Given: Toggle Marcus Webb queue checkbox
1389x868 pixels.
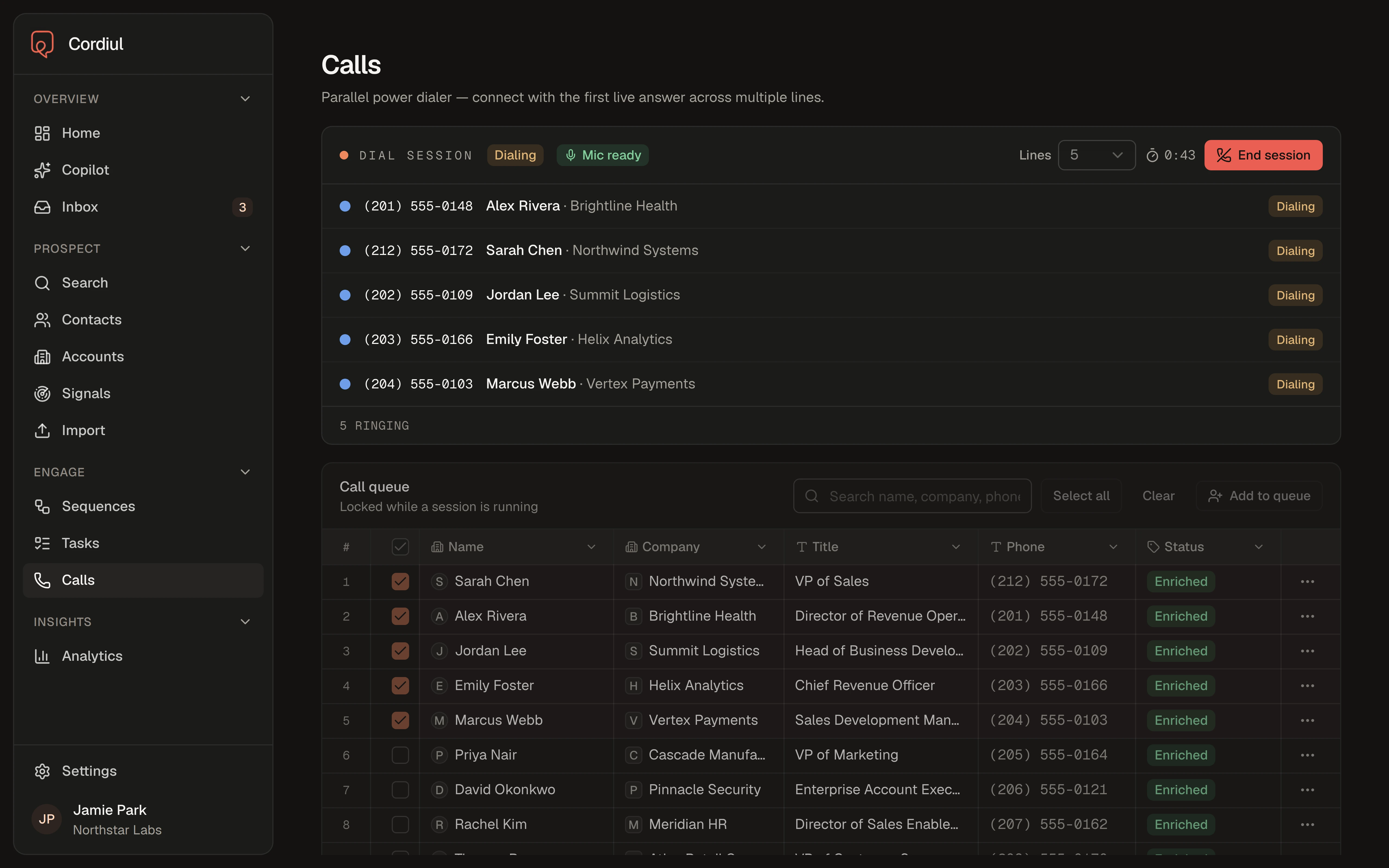Looking at the screenshot, I should 400,720.
